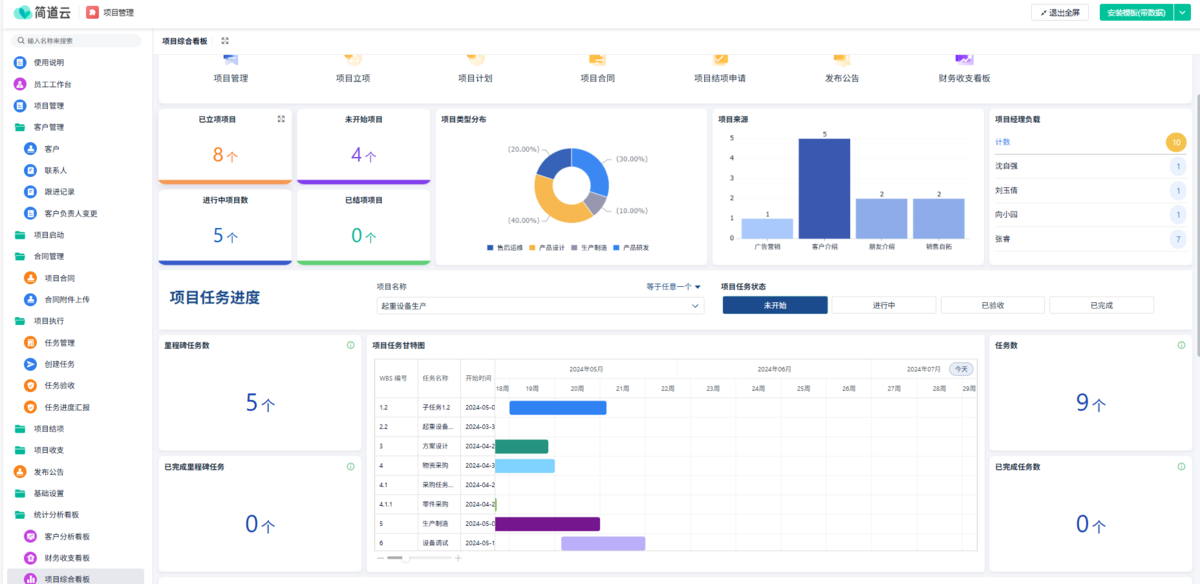
Task: Select the 已完成 task status filter
Action: [1101, 305]
